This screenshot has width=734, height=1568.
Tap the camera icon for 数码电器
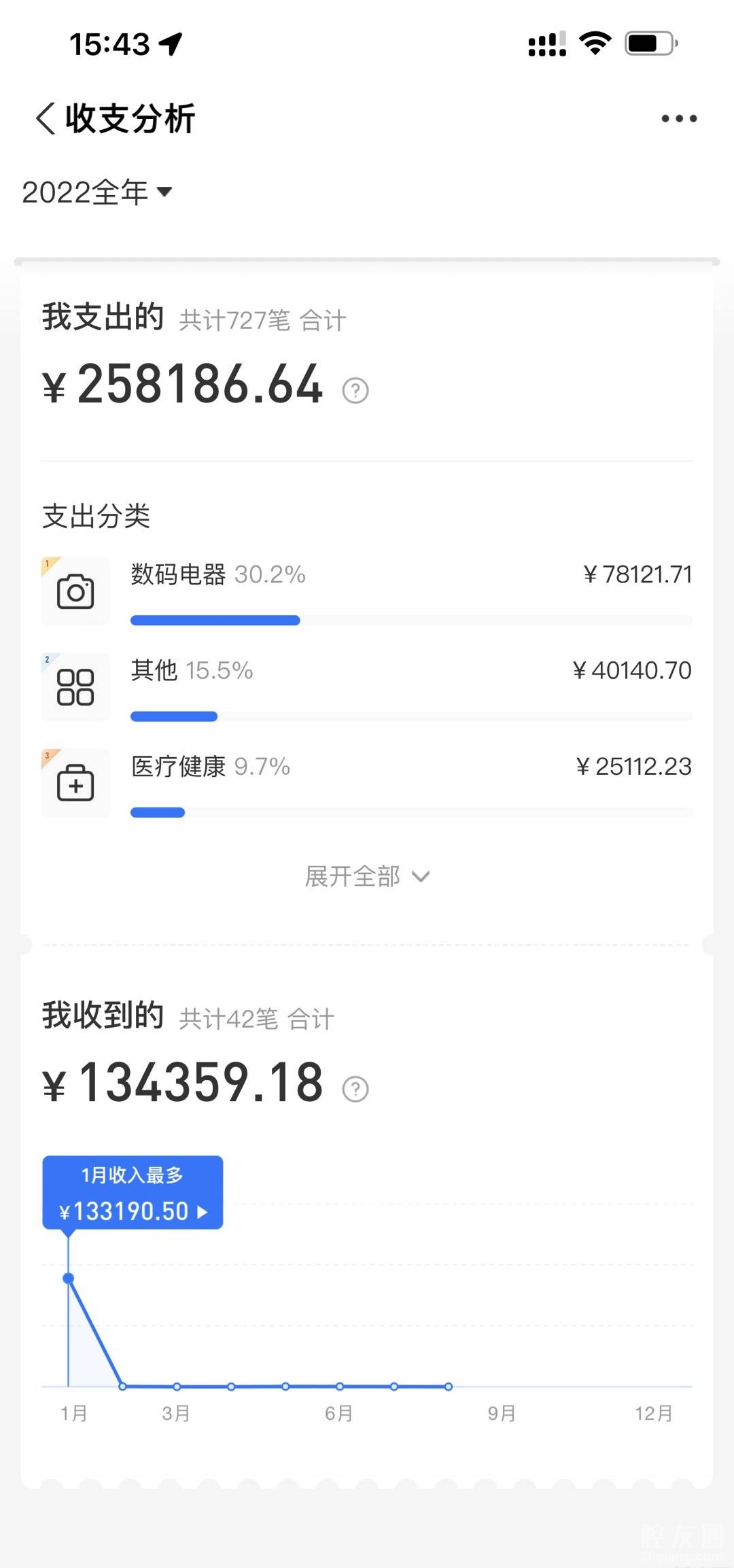75,591
